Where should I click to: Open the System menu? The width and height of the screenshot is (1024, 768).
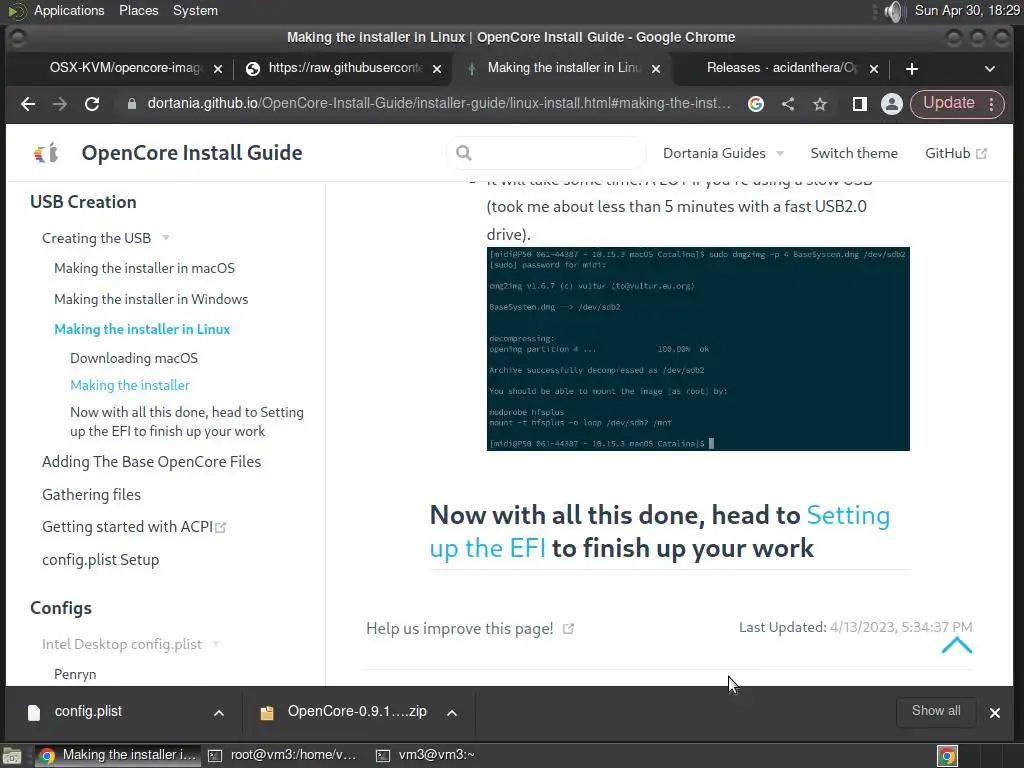(x=195, y=10)
